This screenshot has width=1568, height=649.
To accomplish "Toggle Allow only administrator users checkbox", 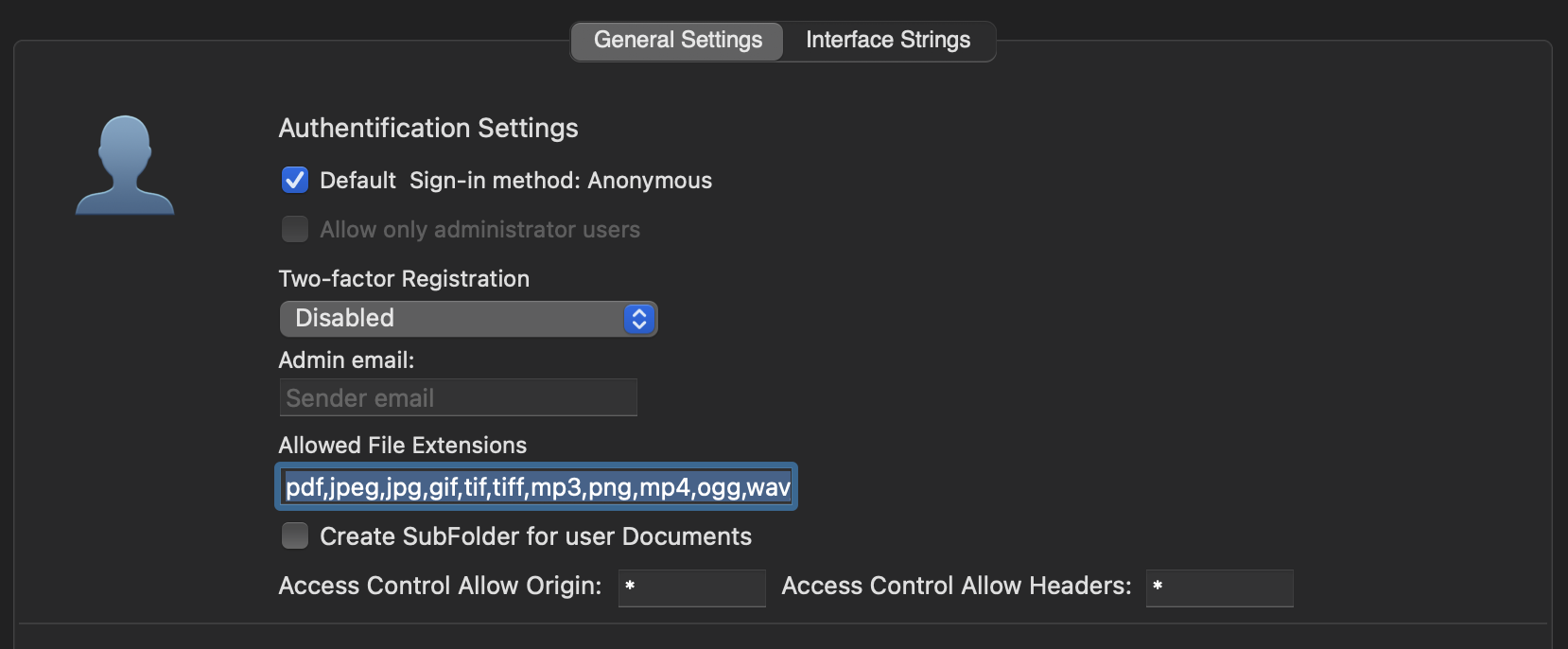I will [295, 230].
